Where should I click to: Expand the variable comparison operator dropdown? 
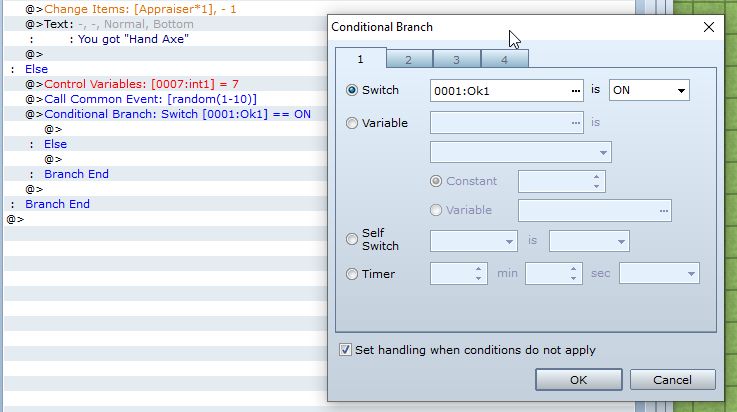(x=520, y=152)
